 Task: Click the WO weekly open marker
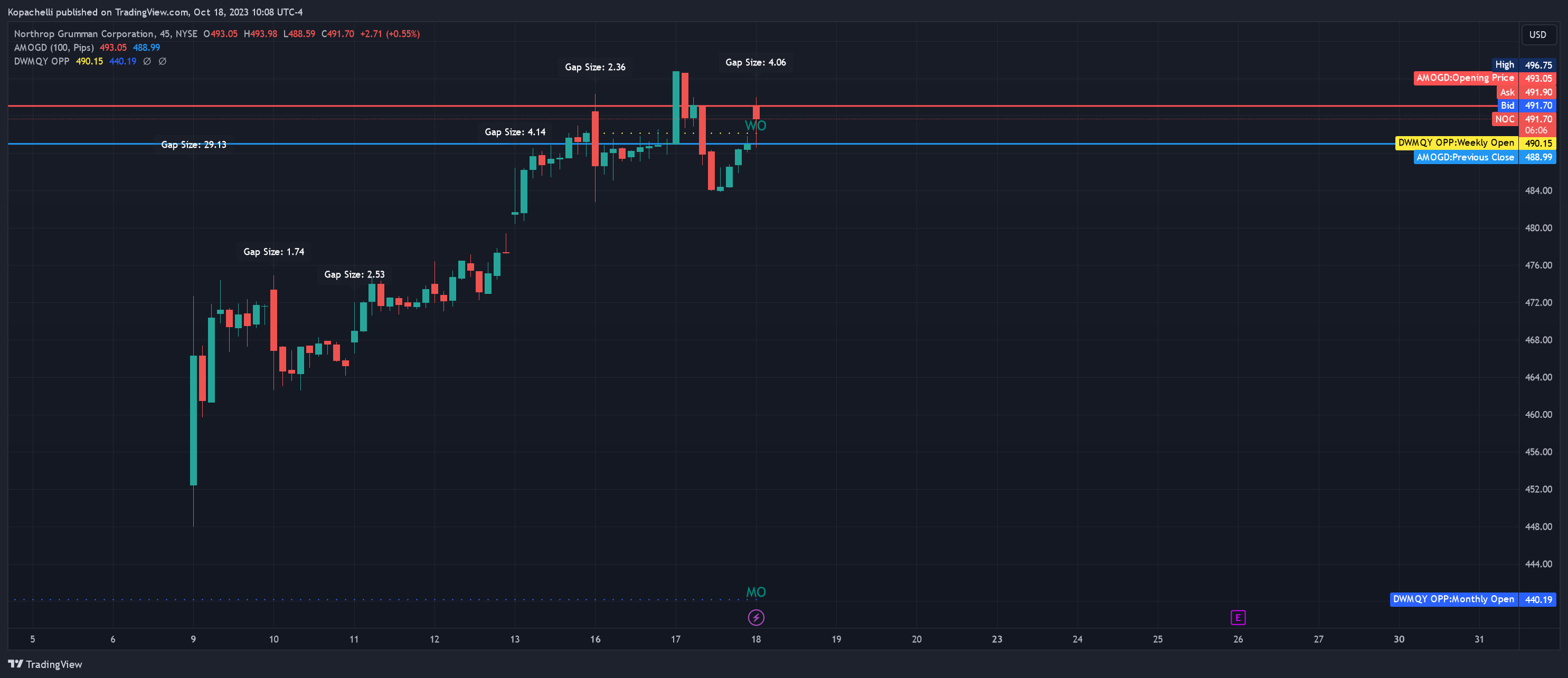[x=755, y=126]
